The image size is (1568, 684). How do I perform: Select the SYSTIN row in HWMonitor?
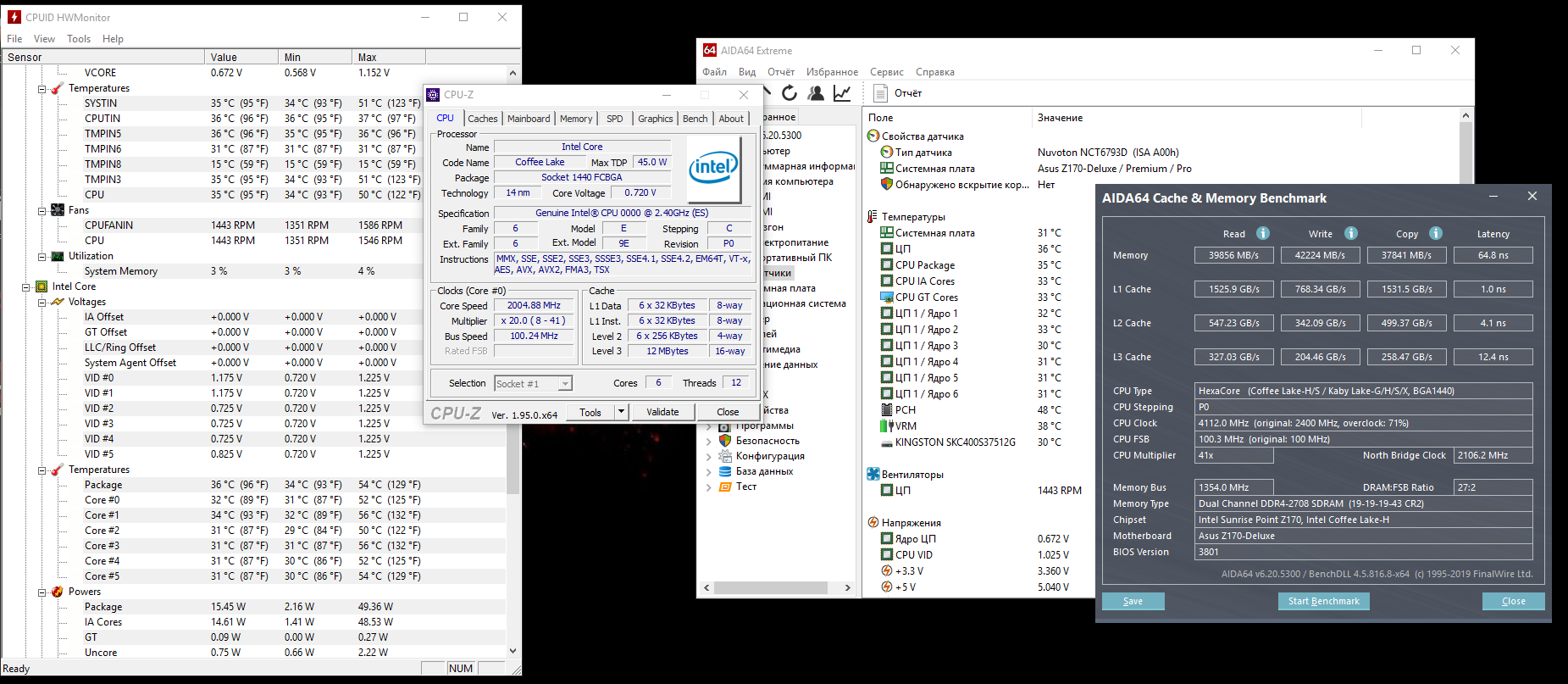pos(254,103)
